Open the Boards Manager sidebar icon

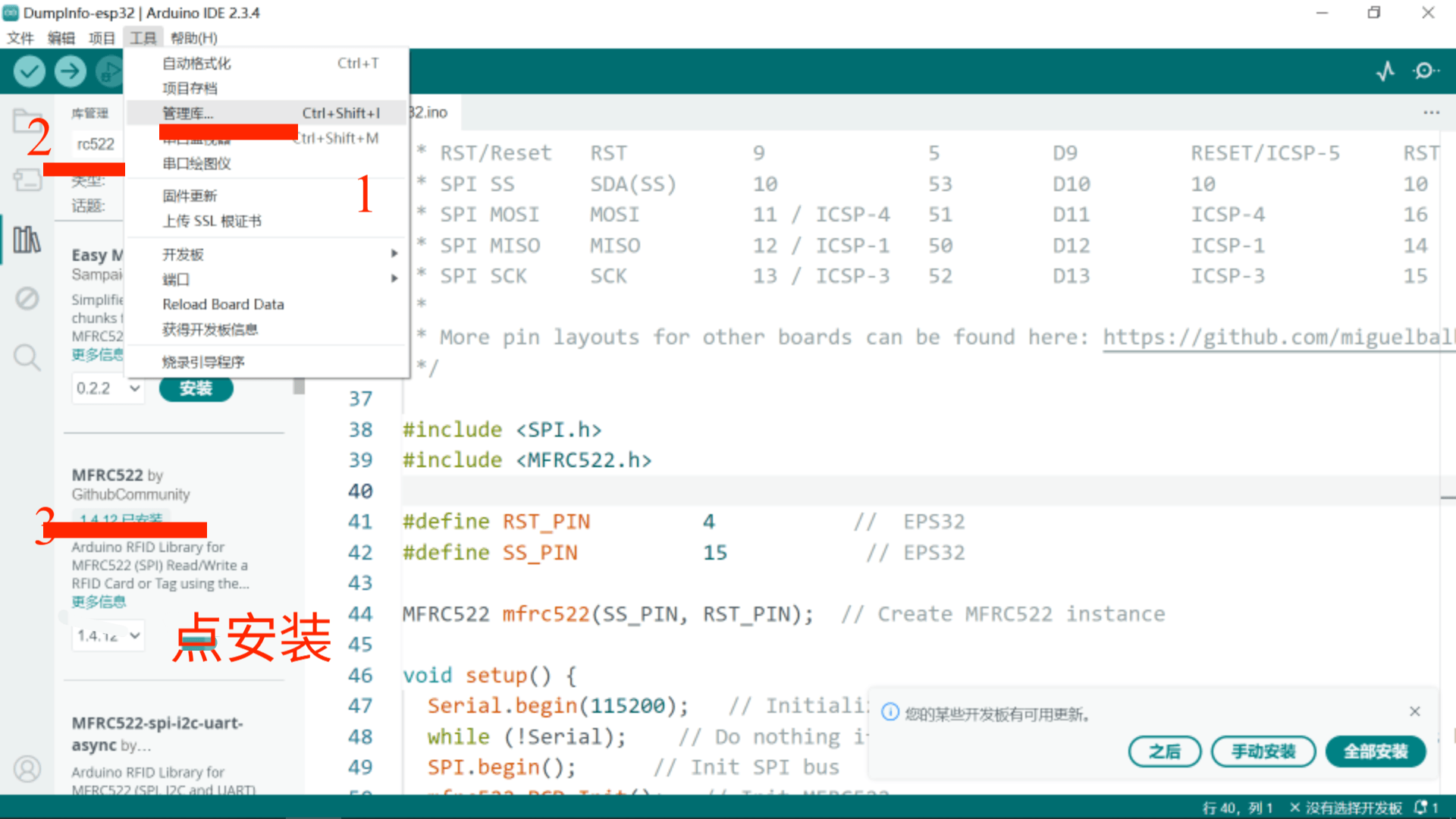tap(27, 180)
